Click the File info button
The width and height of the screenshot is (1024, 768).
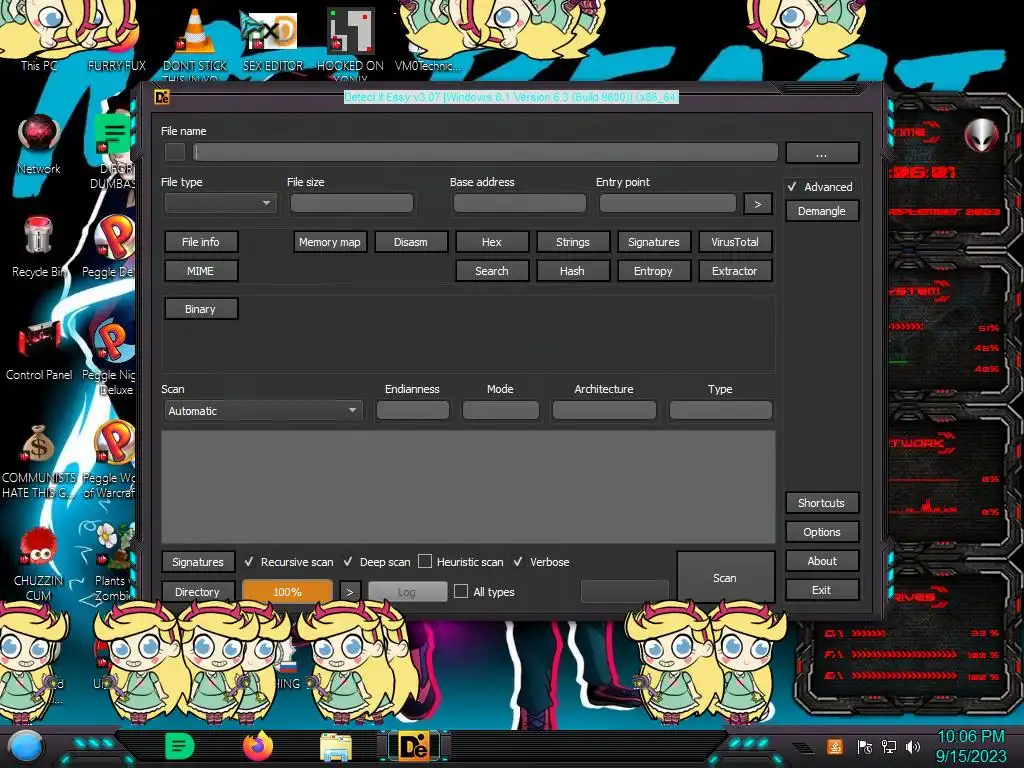[x=200, y=242]
